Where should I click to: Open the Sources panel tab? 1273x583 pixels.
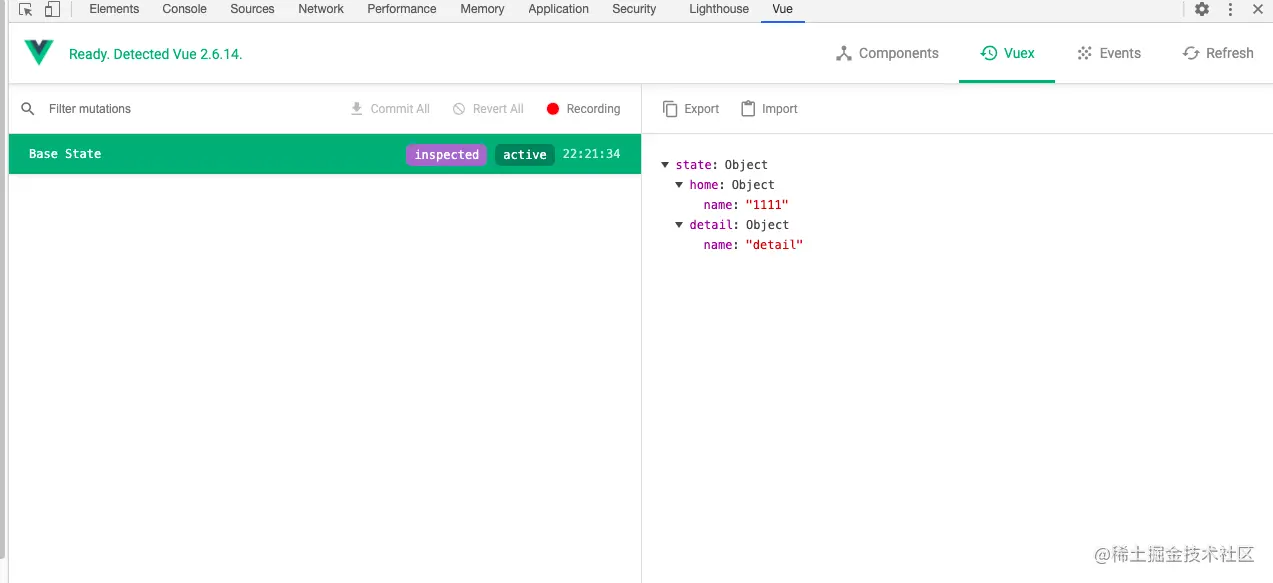252,9
